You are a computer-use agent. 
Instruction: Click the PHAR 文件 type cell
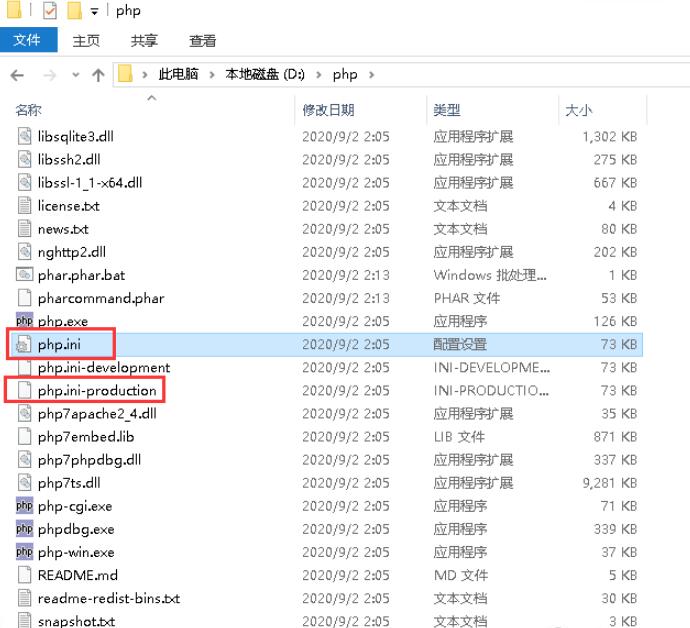tap(466, 298)
